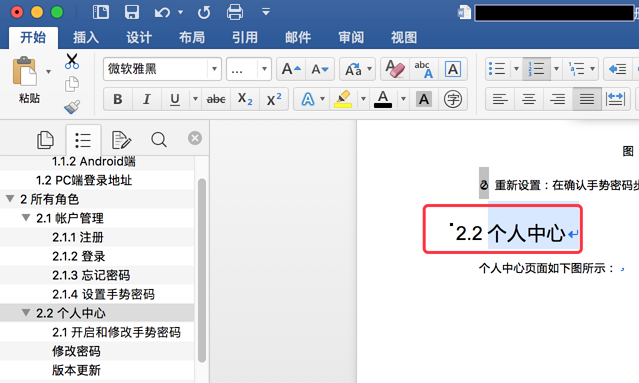The height and width of the screenshot is (383, 639).
Task: Click the Copy icon
Action: coord(72,84)
